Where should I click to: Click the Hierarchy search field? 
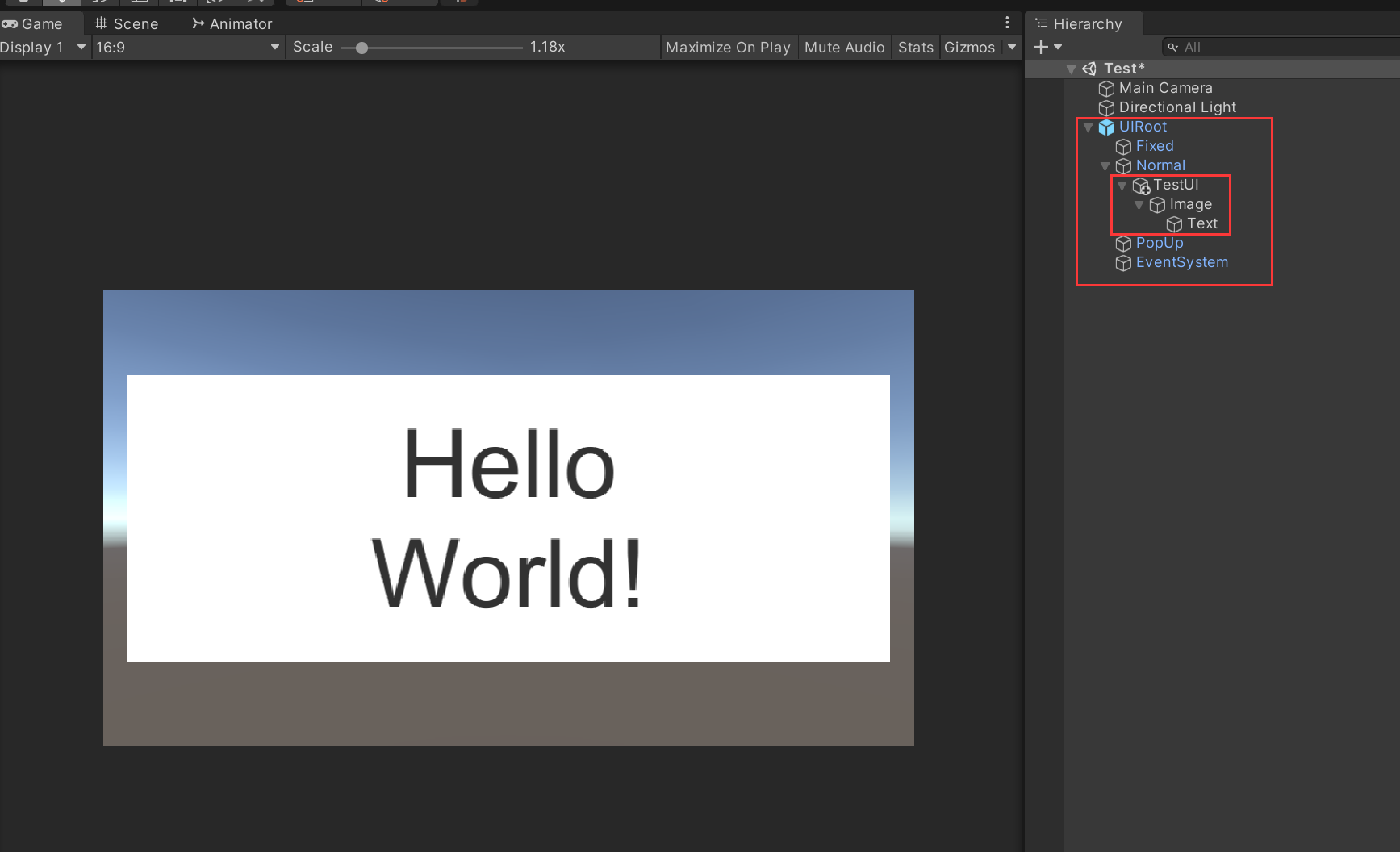(x=1281, y=47)
